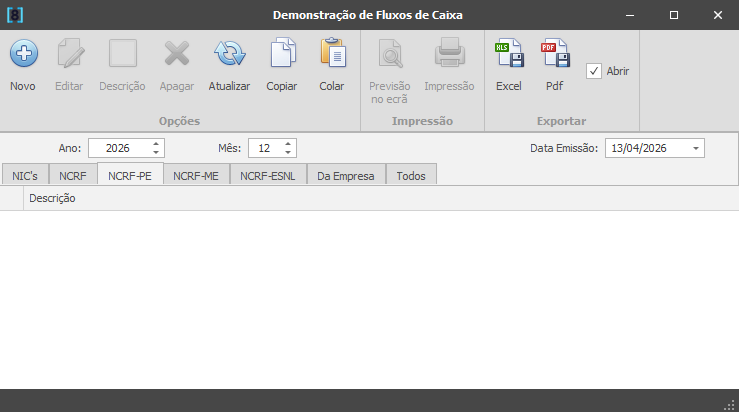Click the Colar clipboard icon
The image size is (739, 412).
coord(331,54)
